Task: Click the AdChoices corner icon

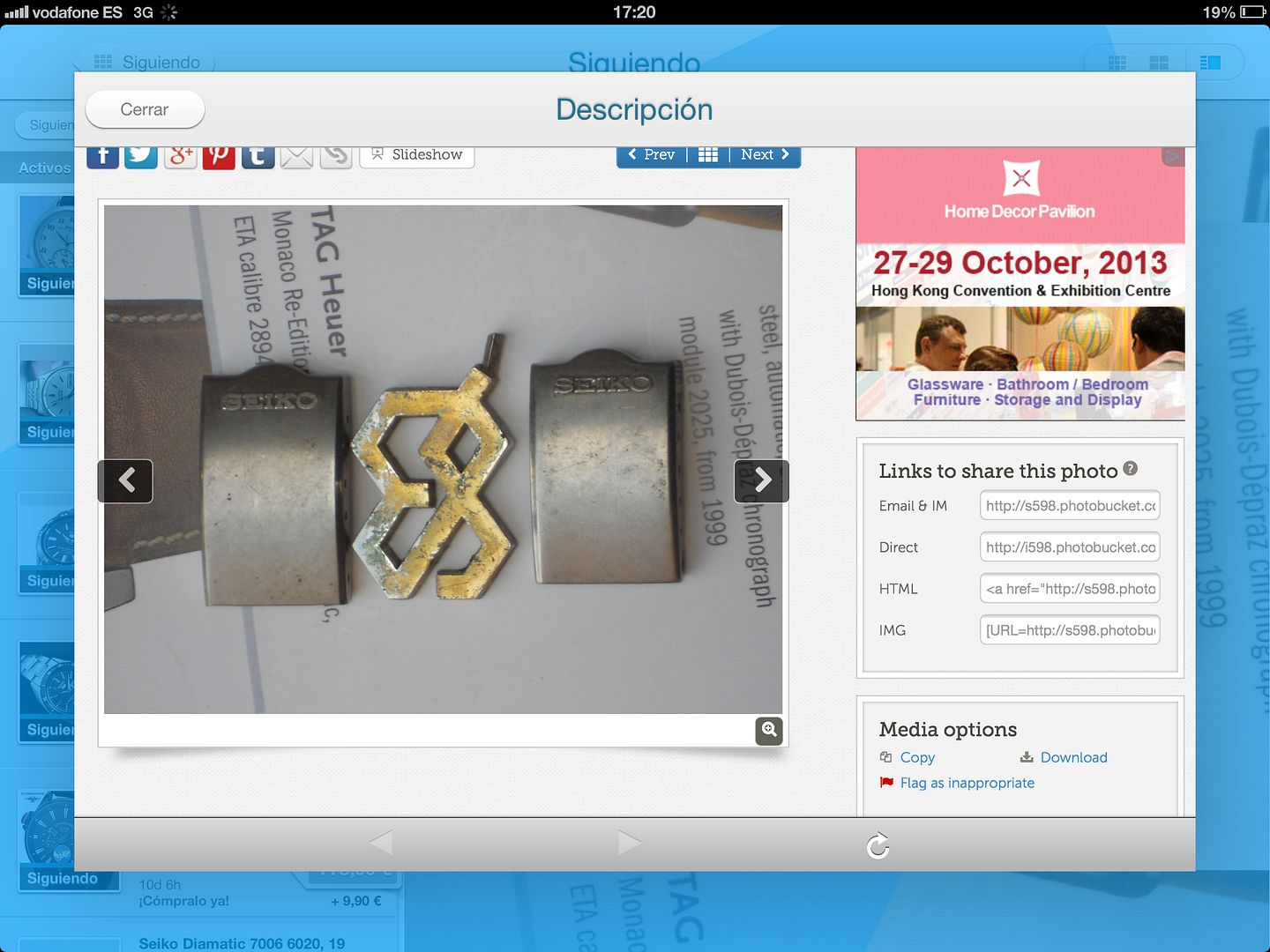Action: (x=1173, y=156)
